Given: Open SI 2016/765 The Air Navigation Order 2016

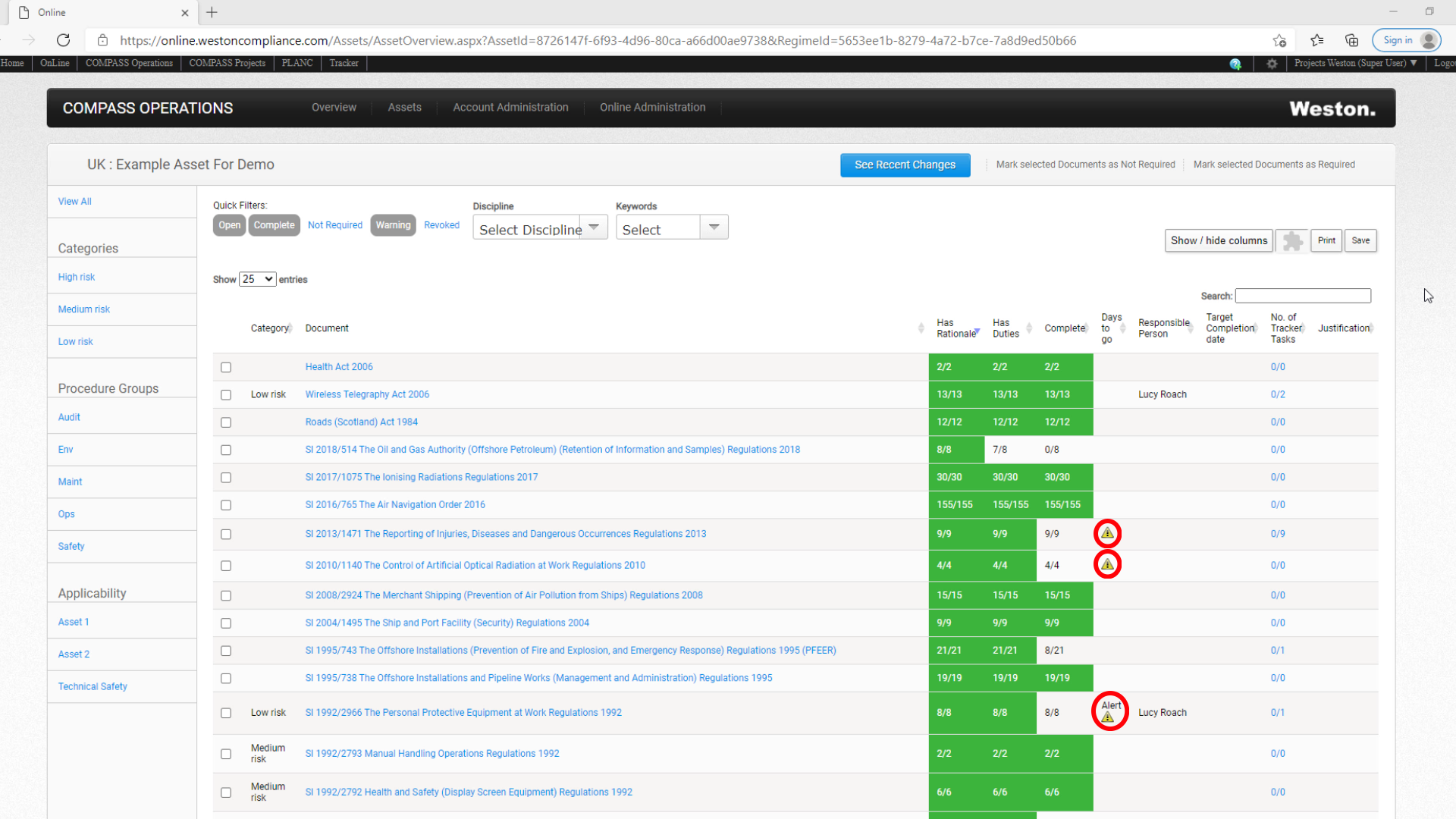Looking at the screenshot, I should coord(395,505).
